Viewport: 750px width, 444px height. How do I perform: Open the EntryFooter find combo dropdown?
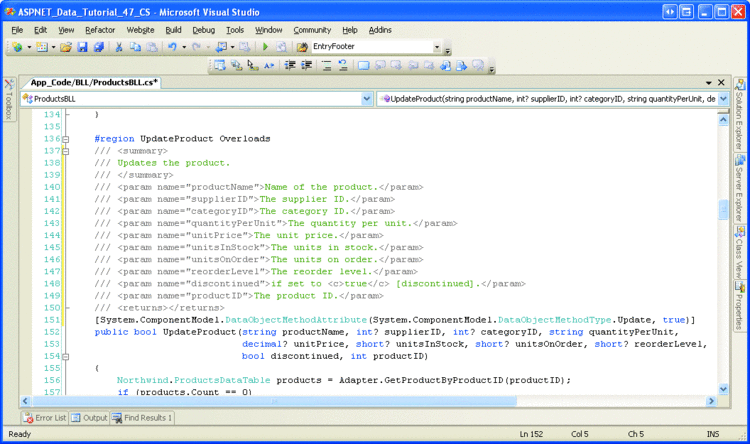(x=437, y=47)
